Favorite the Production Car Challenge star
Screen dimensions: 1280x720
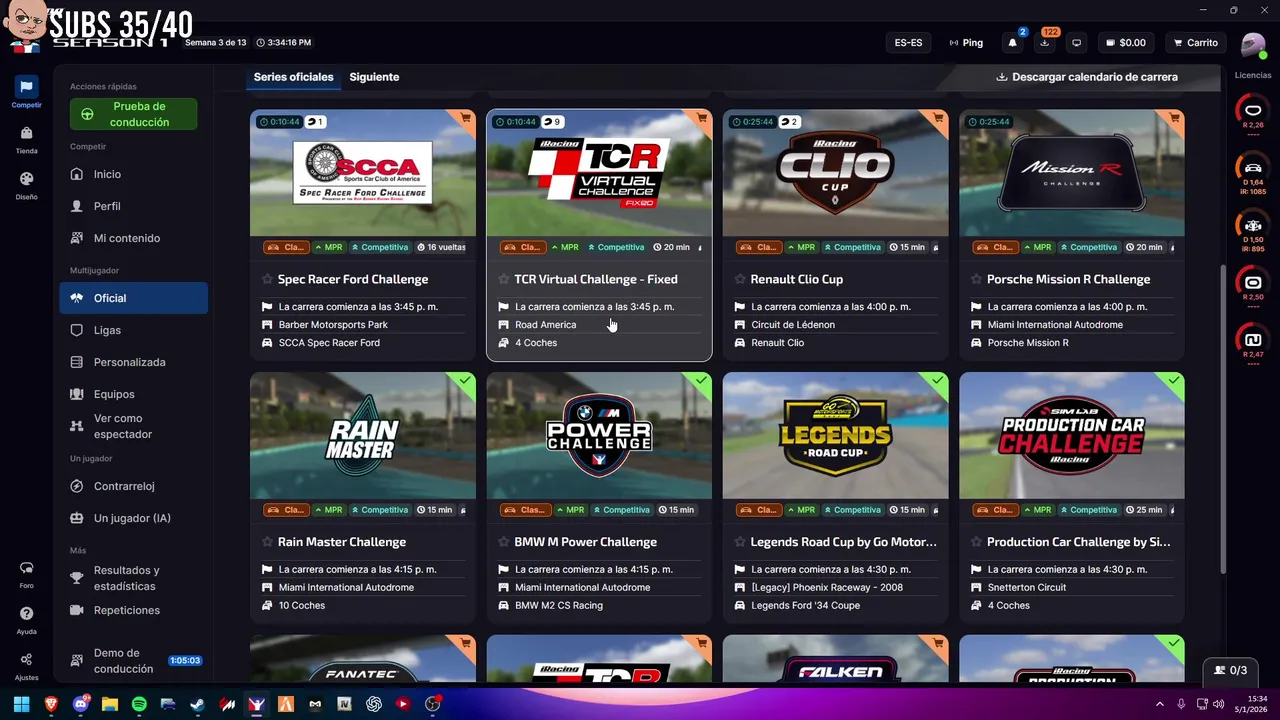[976, 542]
